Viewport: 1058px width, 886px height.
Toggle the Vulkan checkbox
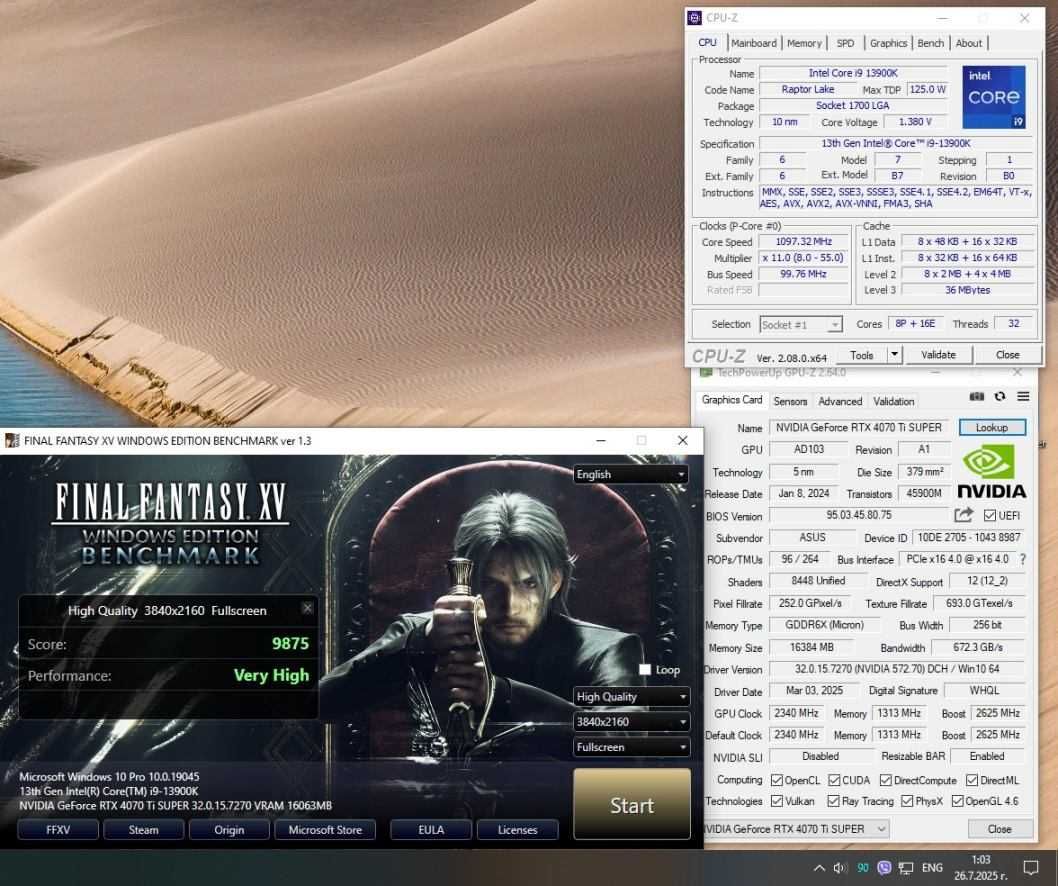pyautogui.click(x=777, y=801)
